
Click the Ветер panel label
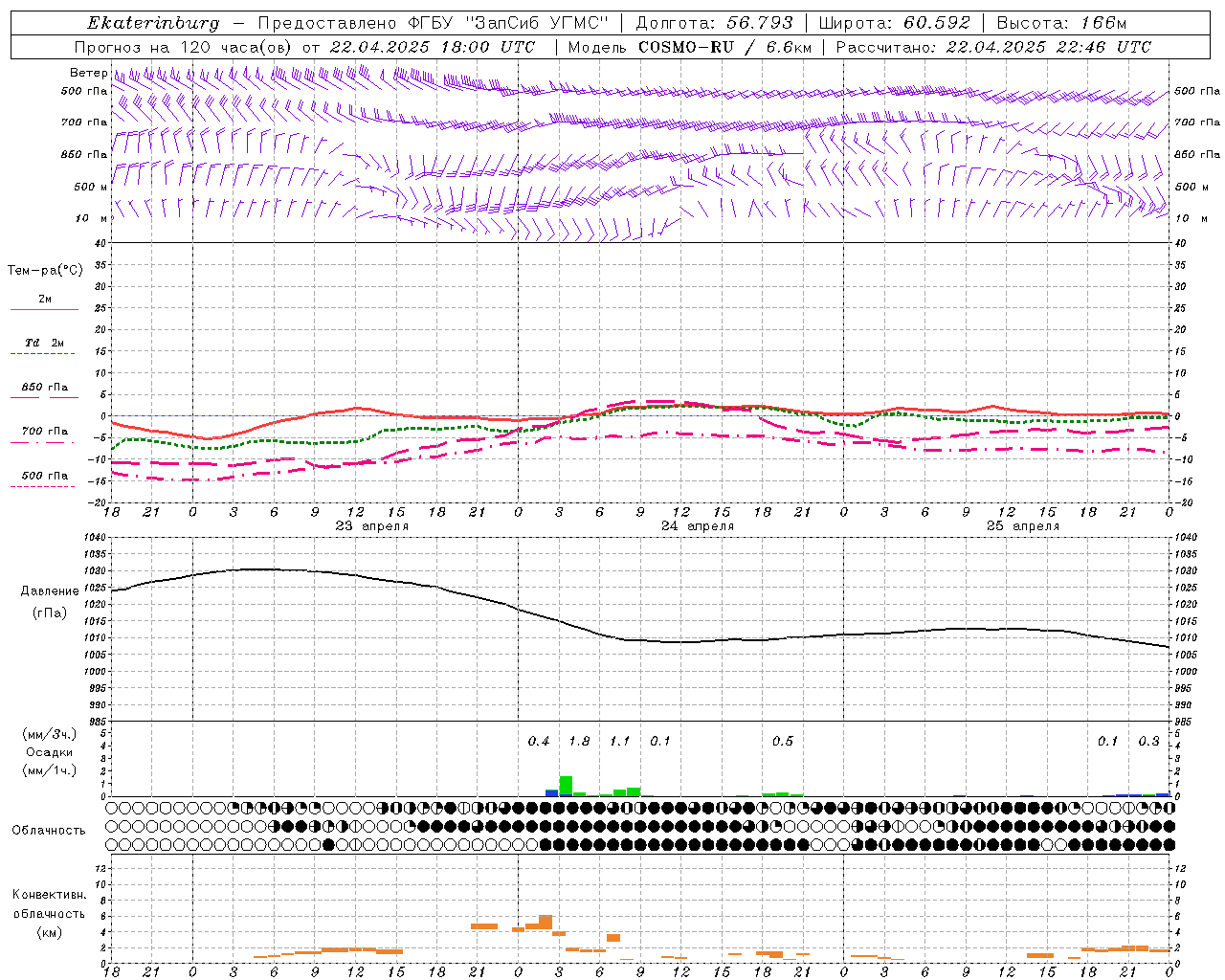(x=89, y=73)
